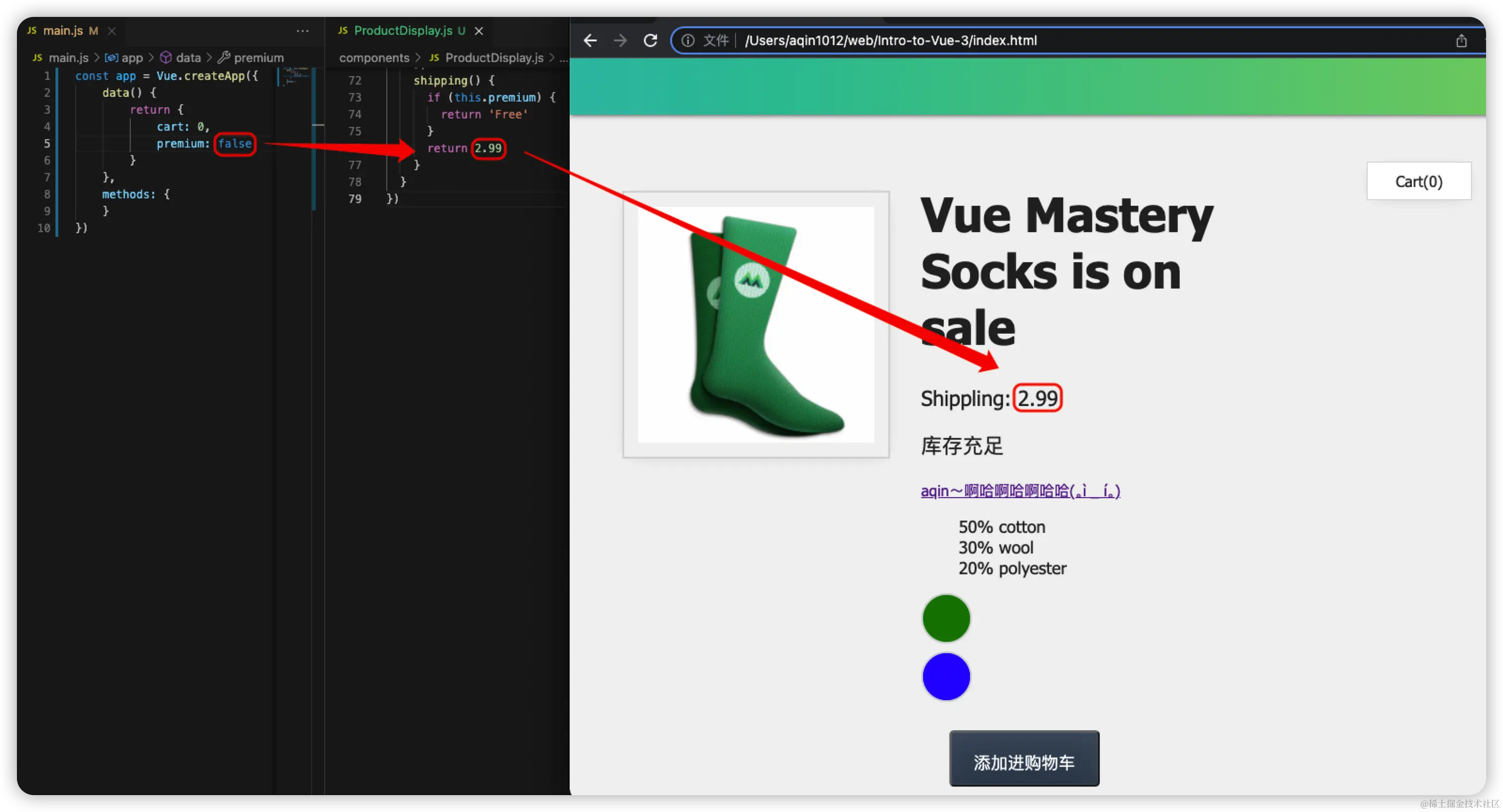The width and height of the screenshot is (1503, 812).
Task: Close the main.js editor tab
Action: 112,31
